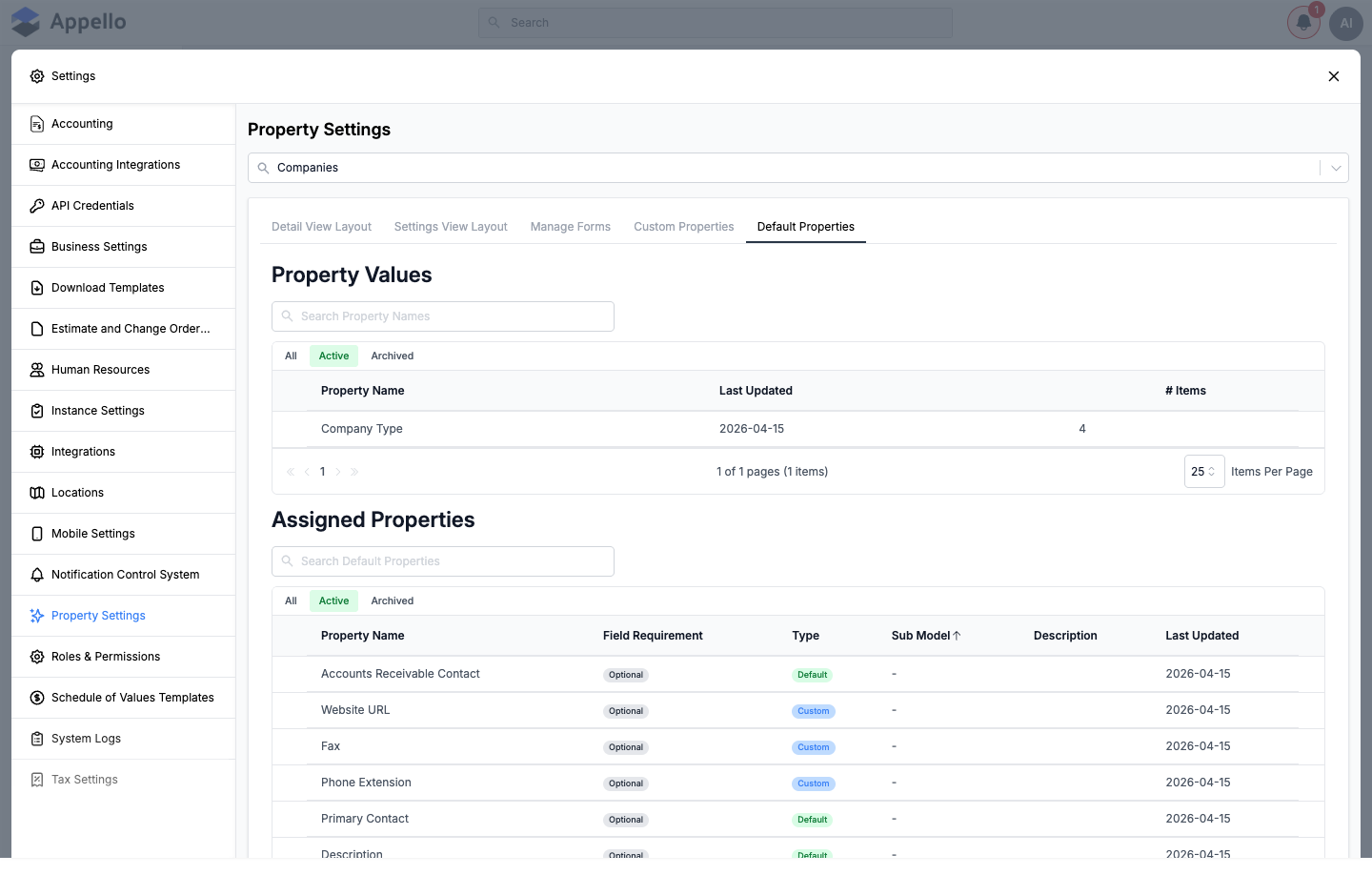Open the 25 items per page selector
1372x875 pixels.
click(x=1204, y=472)
